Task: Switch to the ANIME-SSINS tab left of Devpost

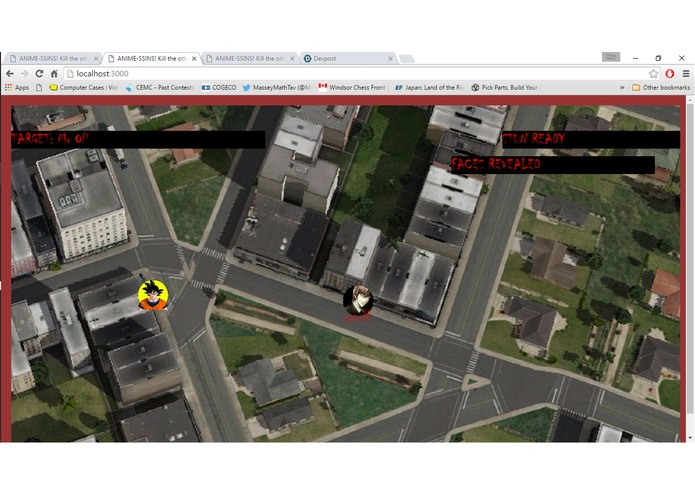Action: 250,58
